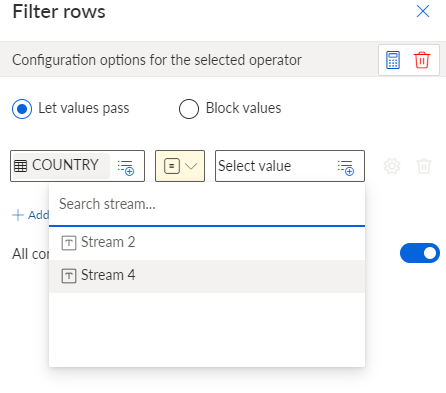Open condition settings gear icon
This screenshot has width=446, height=393.
coord(392,166)
